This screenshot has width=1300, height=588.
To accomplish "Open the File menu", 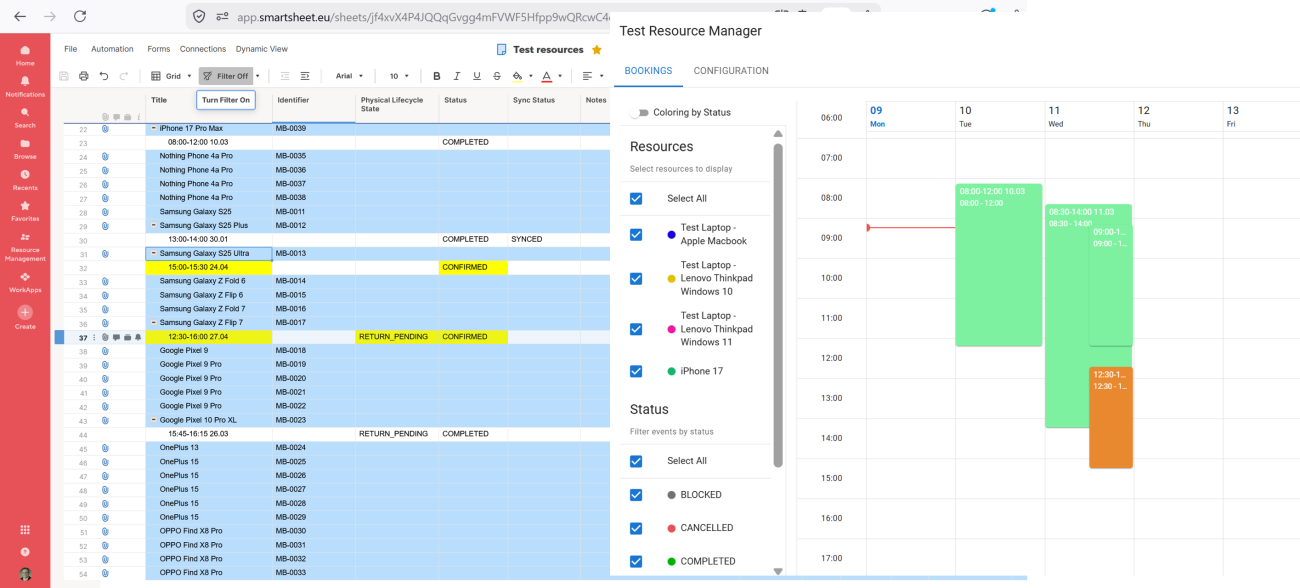I will [x=71, y=49].
